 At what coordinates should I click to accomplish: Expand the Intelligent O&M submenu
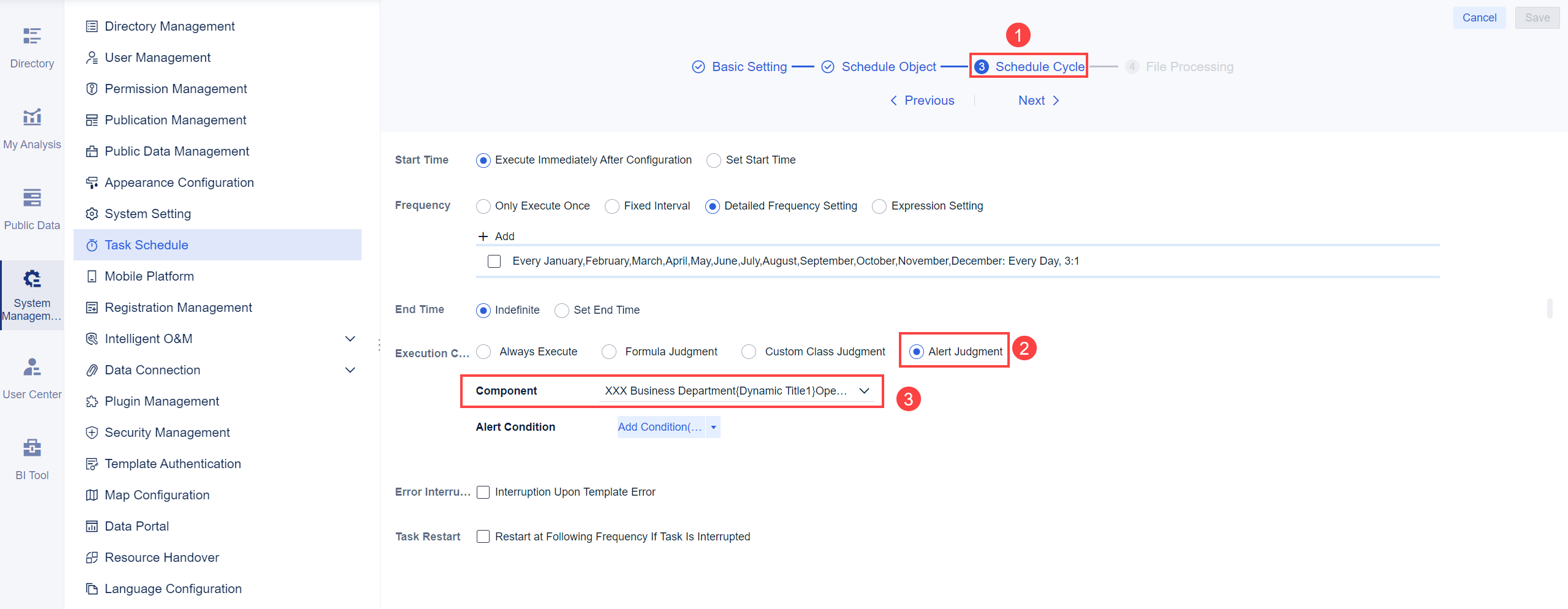350,339
